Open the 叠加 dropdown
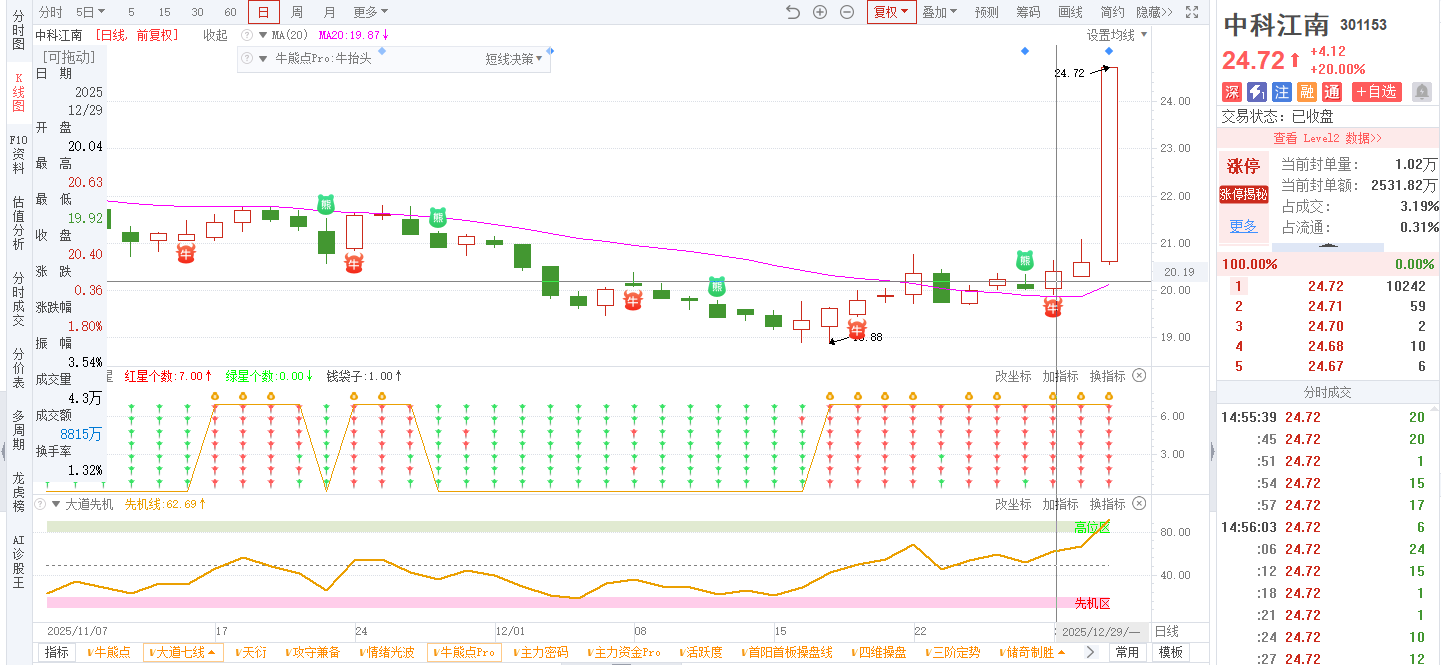This screenshot has height=665, width=1441. coord(939,12)
